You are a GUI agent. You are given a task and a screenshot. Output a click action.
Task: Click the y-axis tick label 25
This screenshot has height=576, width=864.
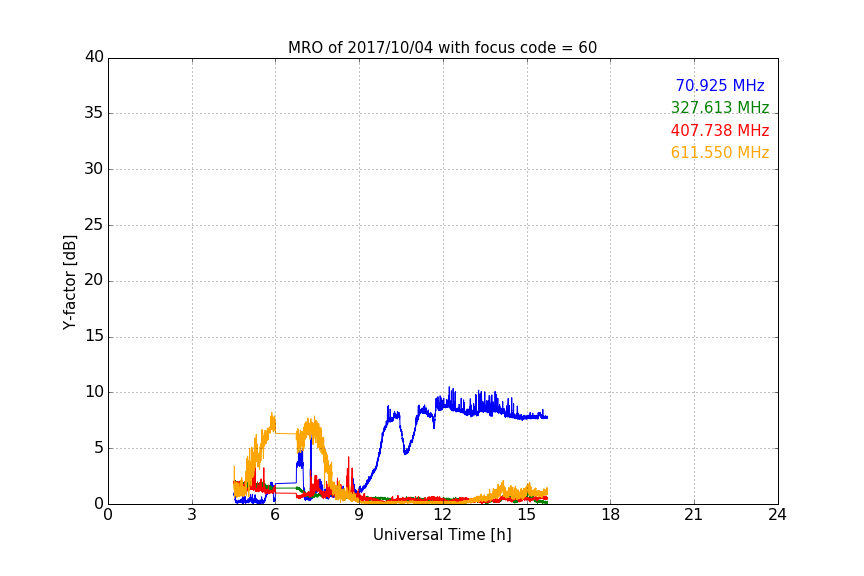(94, 224)
